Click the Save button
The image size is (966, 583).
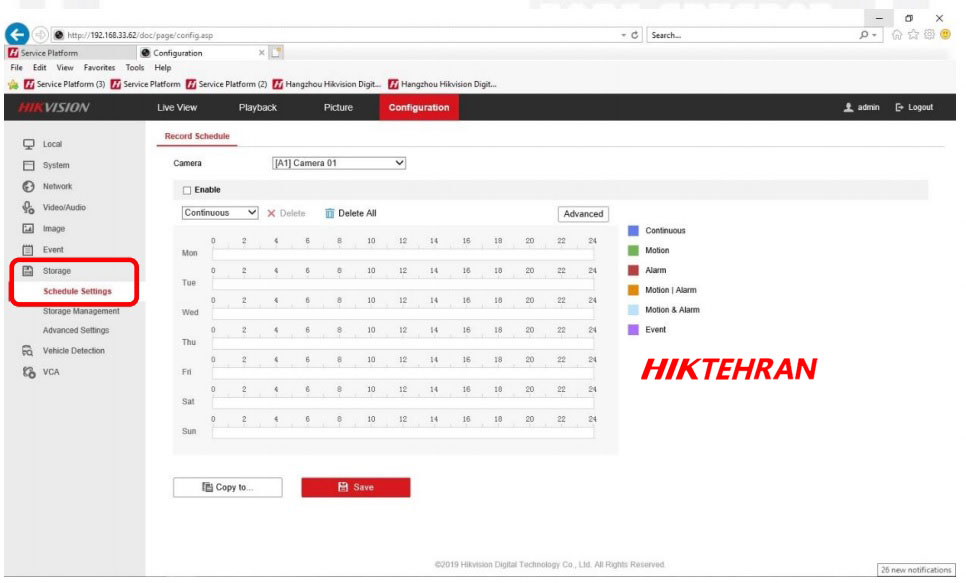click(x=355, y=487)
